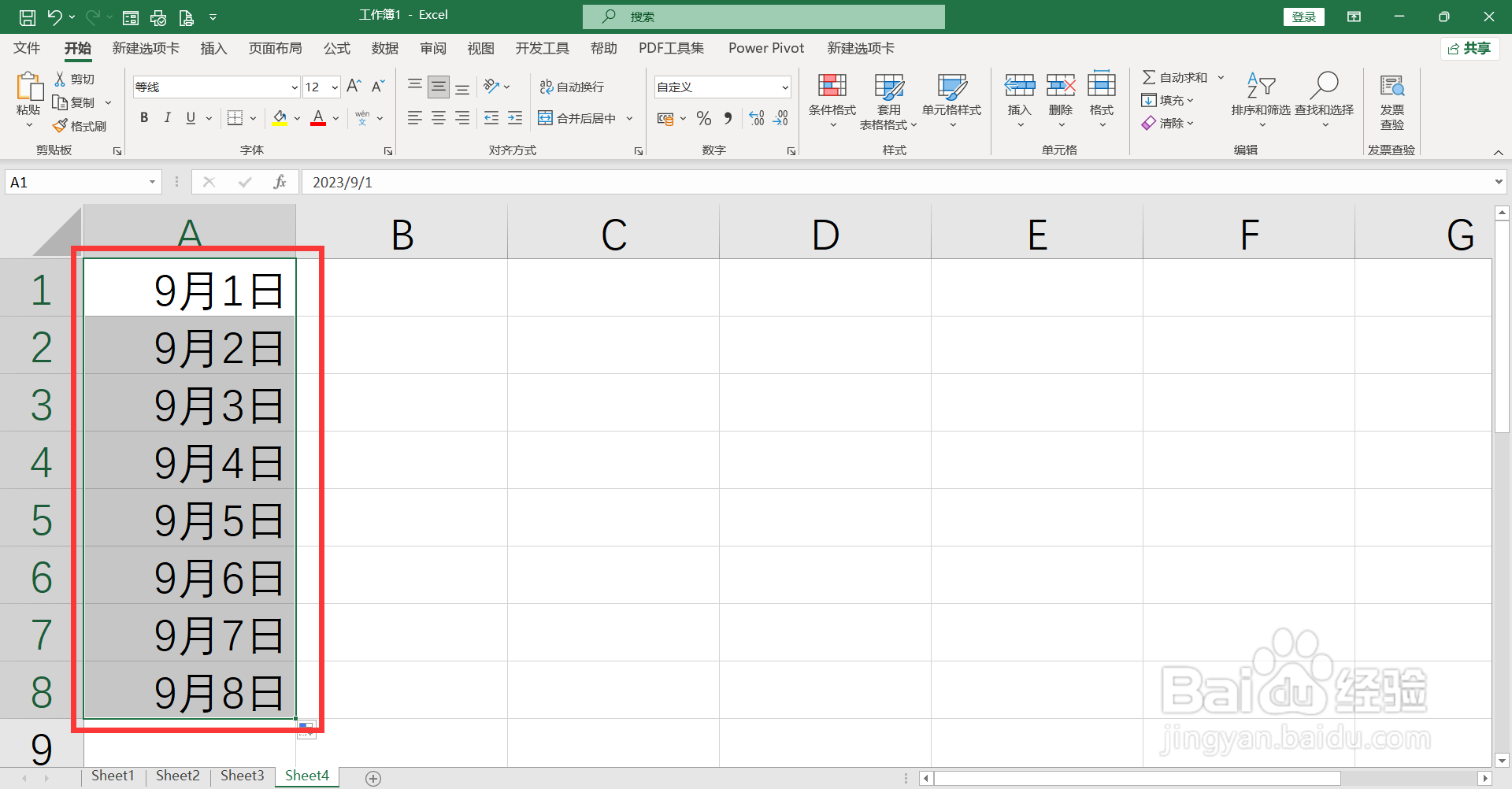Open the fill color swatch

click(x=280, y=118)
